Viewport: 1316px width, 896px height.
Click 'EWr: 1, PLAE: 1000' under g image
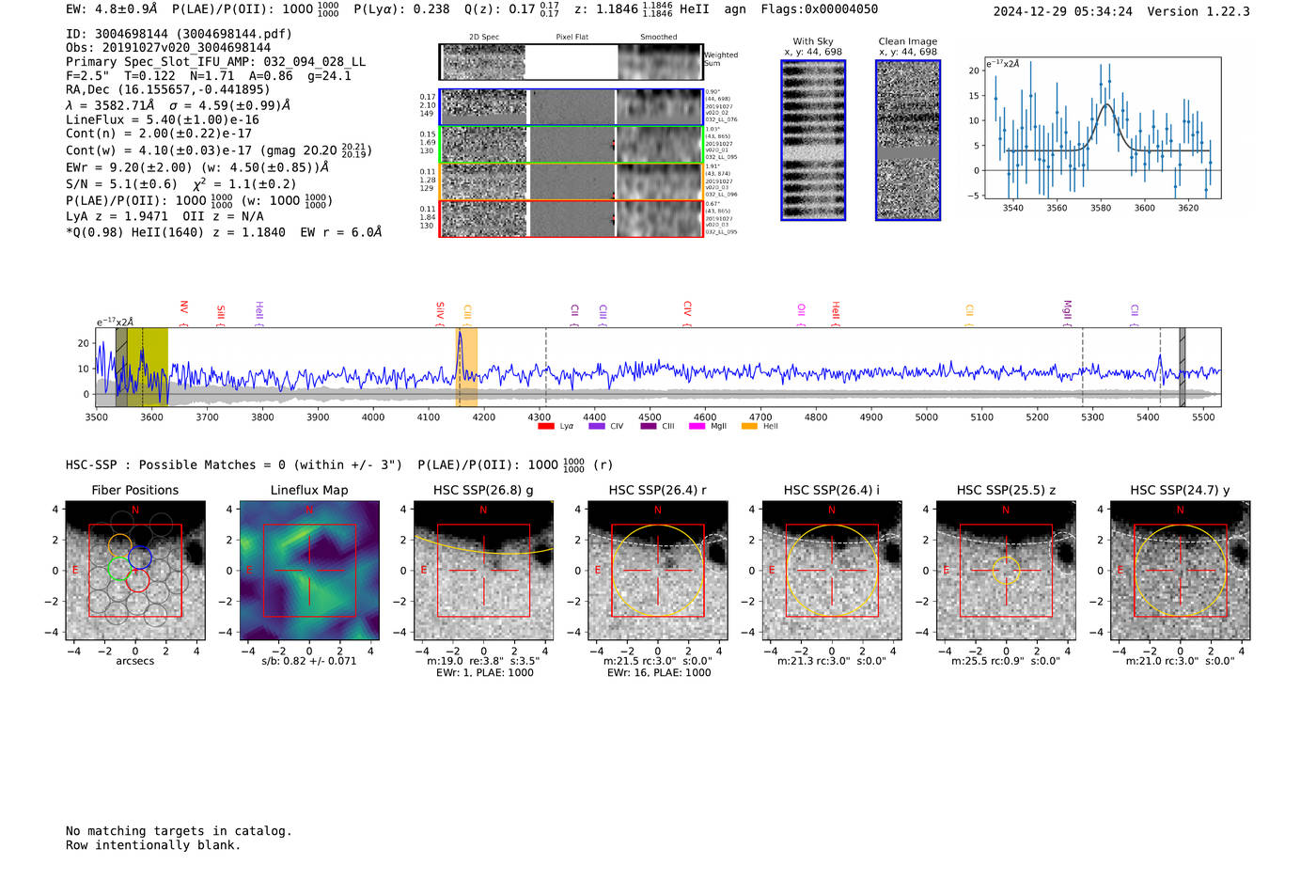(x=484, y=673)
